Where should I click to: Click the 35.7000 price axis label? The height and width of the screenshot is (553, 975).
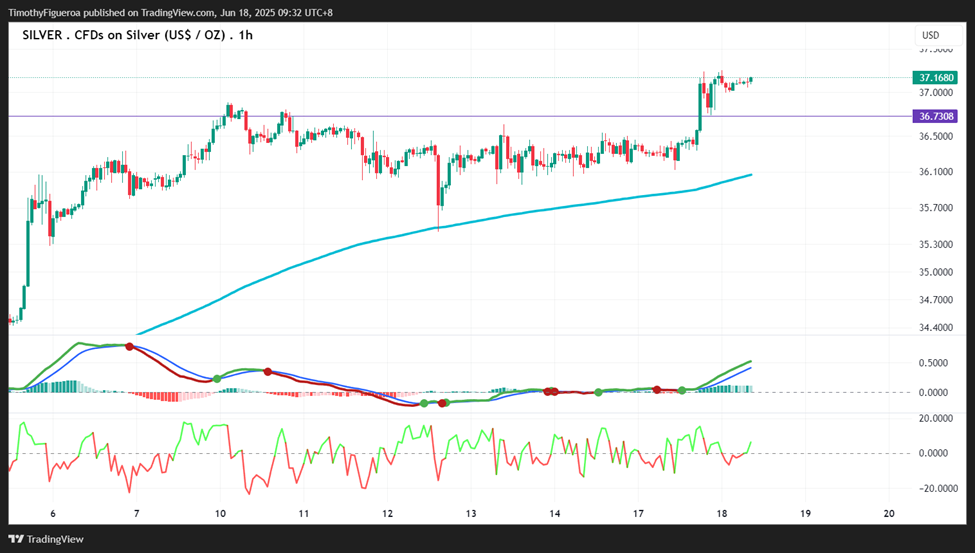[936, 207]
